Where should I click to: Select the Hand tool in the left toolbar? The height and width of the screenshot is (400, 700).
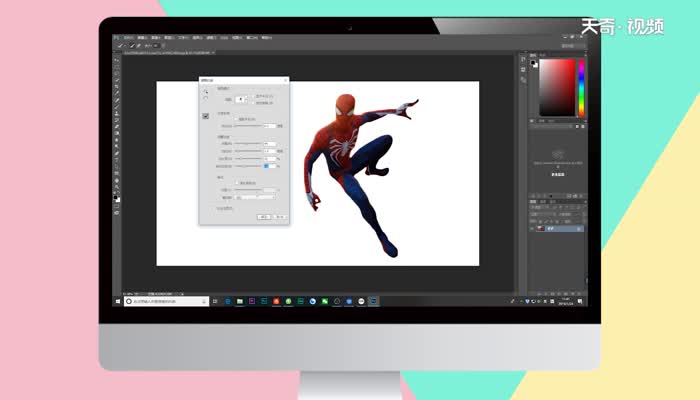[117, 180]
